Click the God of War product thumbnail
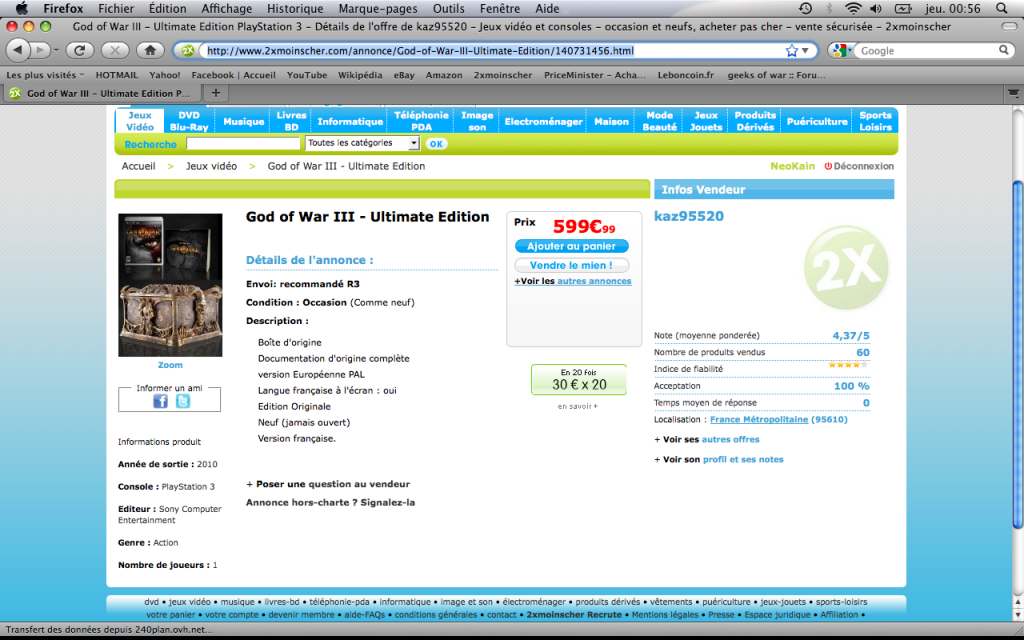Screen dimensions: 1024x640 (x=170, y=285)
